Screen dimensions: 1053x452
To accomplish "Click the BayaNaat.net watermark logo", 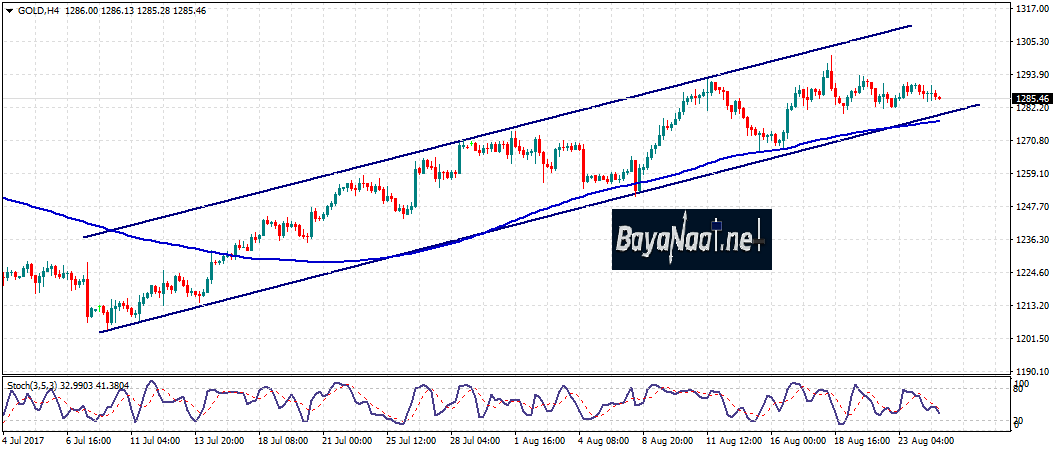I will 691,240.
